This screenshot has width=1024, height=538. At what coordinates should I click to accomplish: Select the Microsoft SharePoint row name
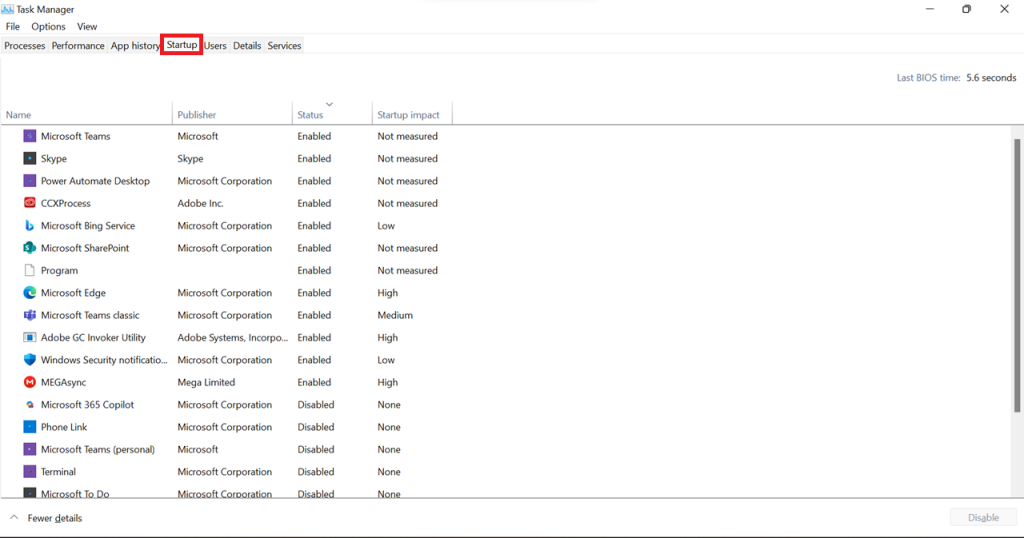pyautogui.click(x=85, y=248)
